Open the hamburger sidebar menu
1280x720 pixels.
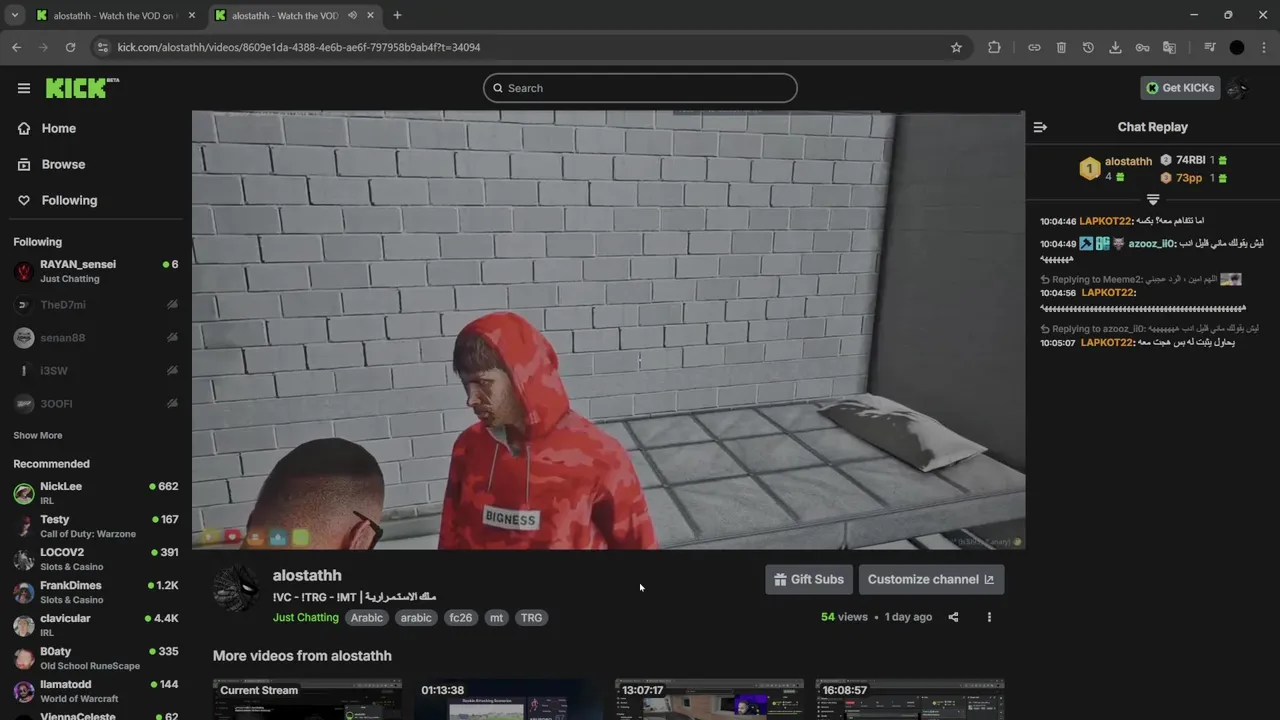(x=24, y=88)
